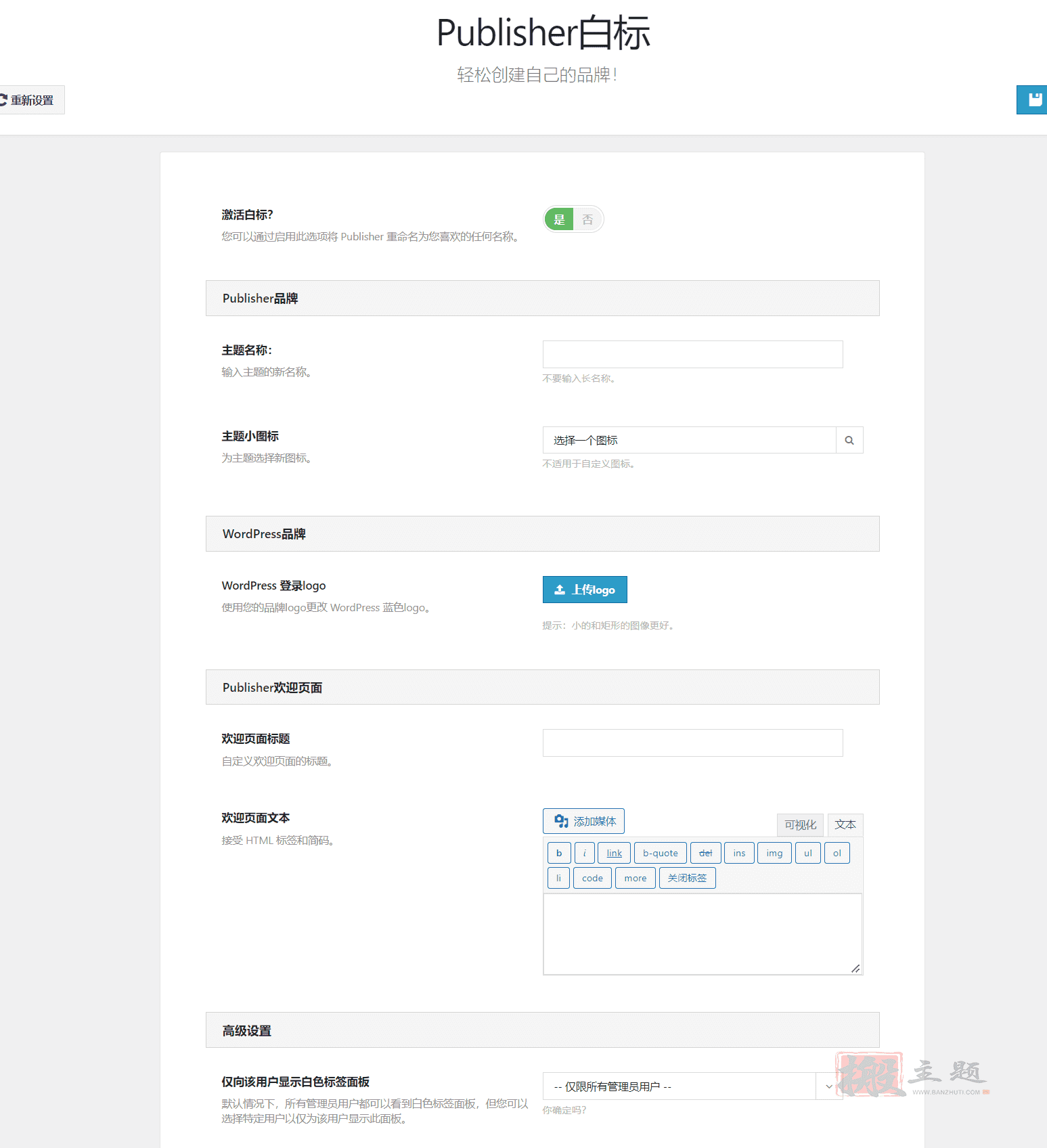Click the link quicktag button
Viewport: 1047px width, 1148px height.
pos(614,853)
